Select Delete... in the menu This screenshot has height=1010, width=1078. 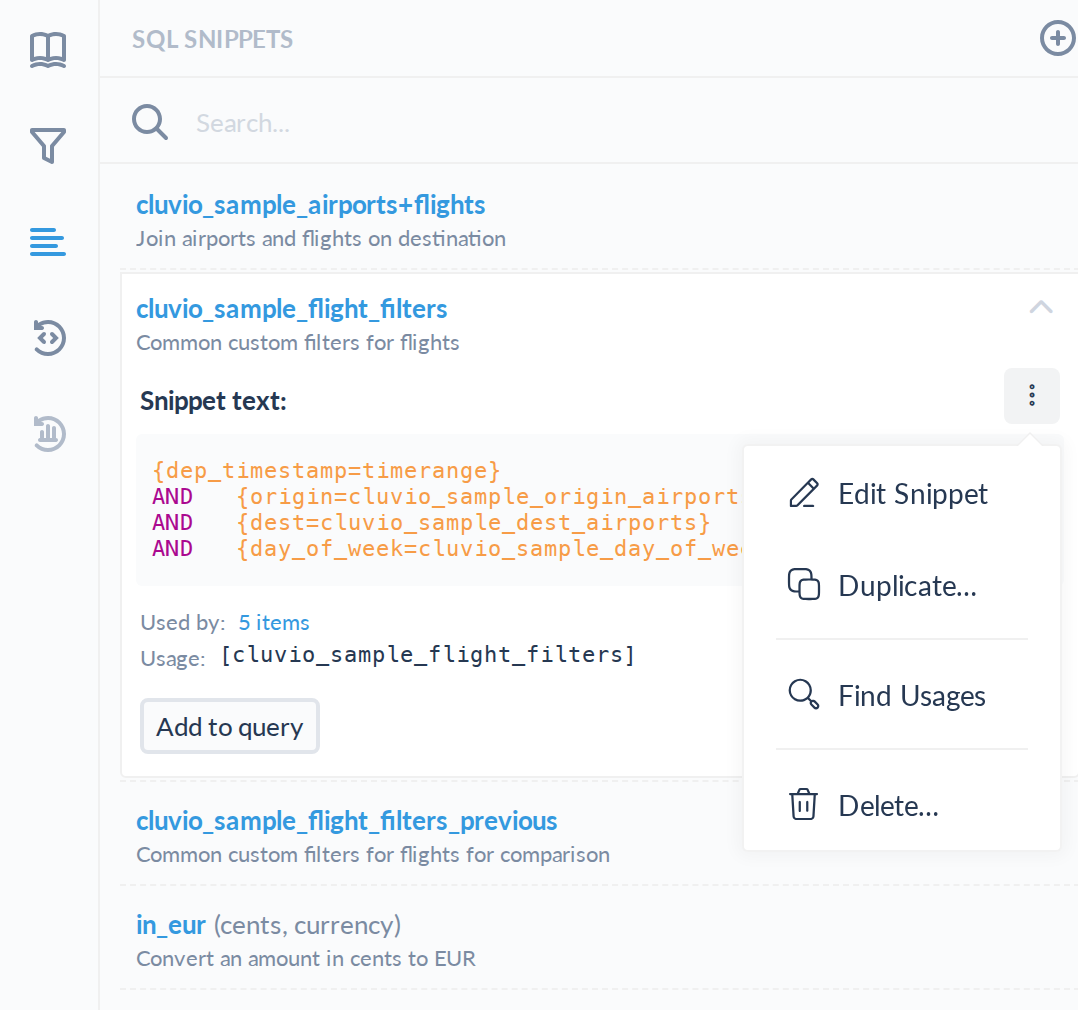pos(902,805)
